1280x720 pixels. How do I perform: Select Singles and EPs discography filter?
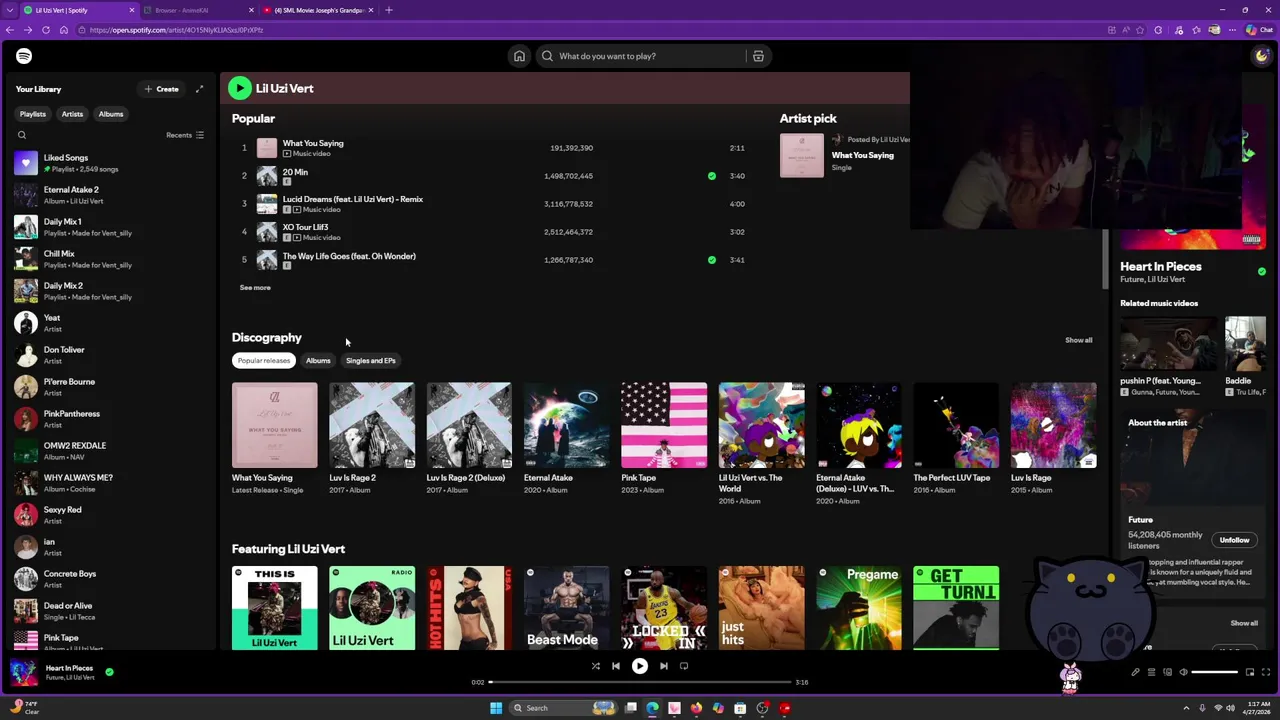point(371,360)
